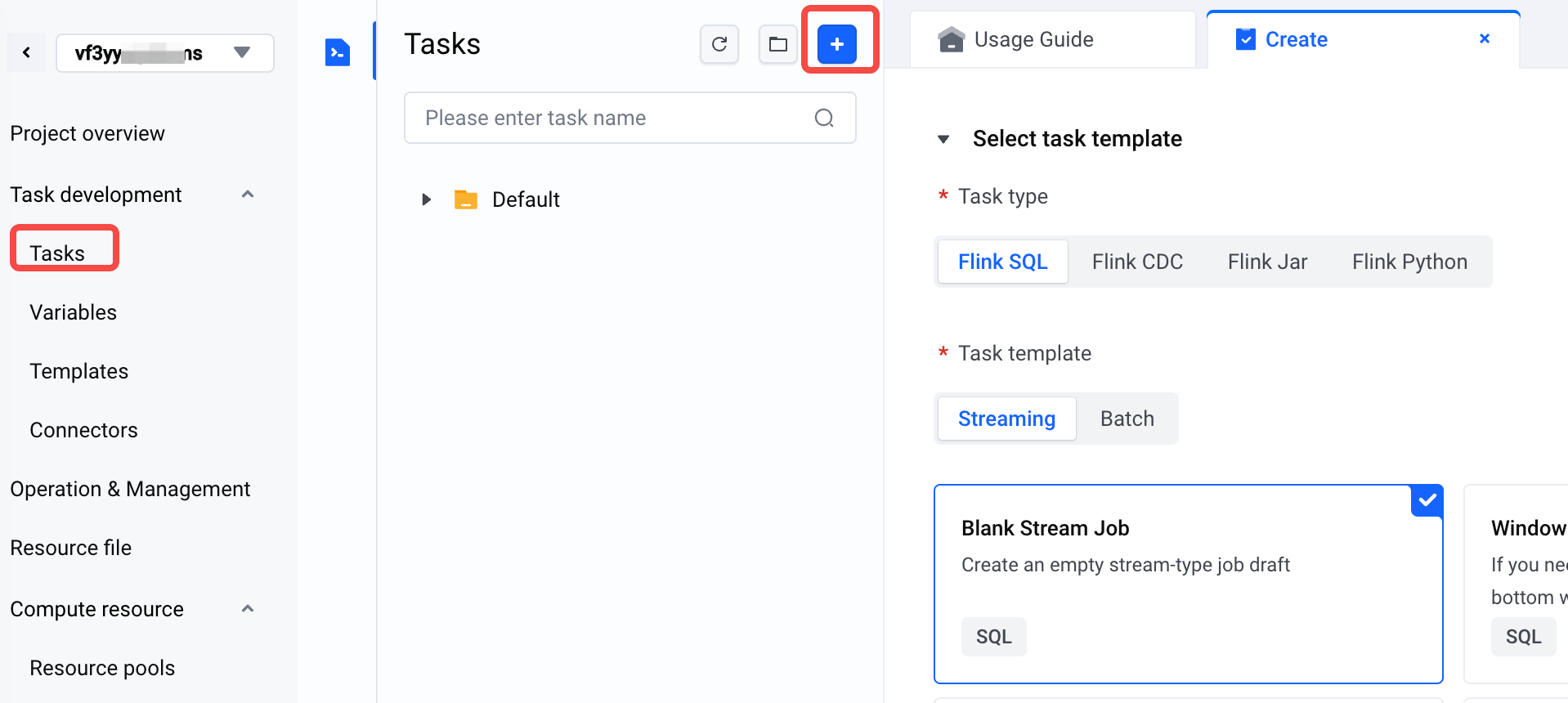Select the Blank Stream Job template card
1568x703 pixels.
[x=1188, y=584]
